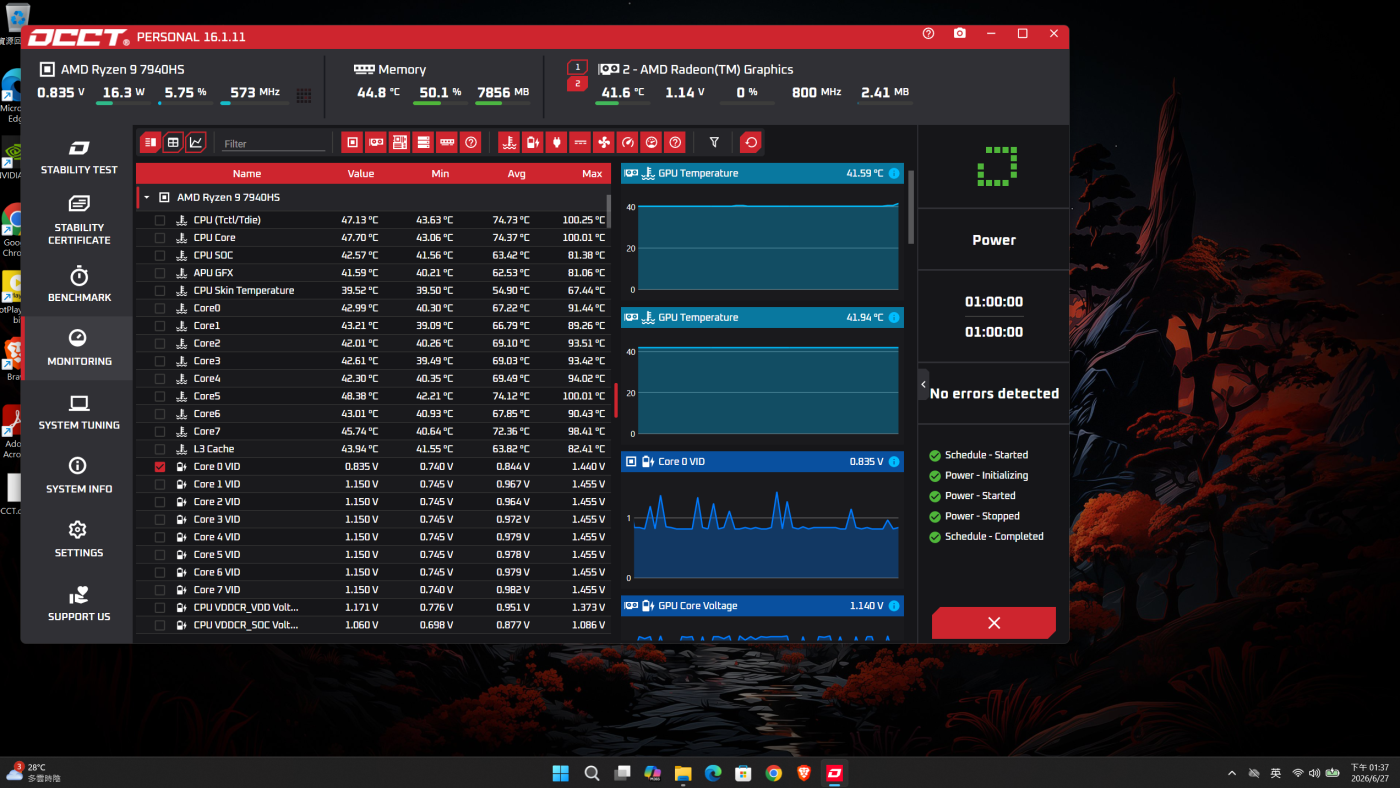The width and height of the screenshot is (1400, 788).
Task: Sort the sensor table by Value column
Action: point(361,174)
